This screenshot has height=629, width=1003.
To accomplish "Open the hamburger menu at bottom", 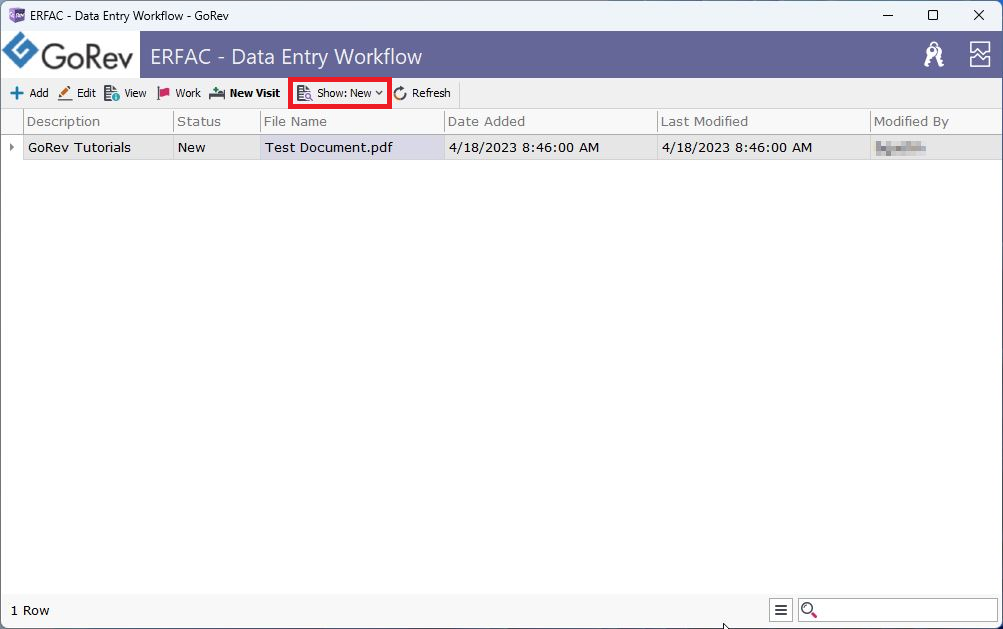I will click(780, 610).
